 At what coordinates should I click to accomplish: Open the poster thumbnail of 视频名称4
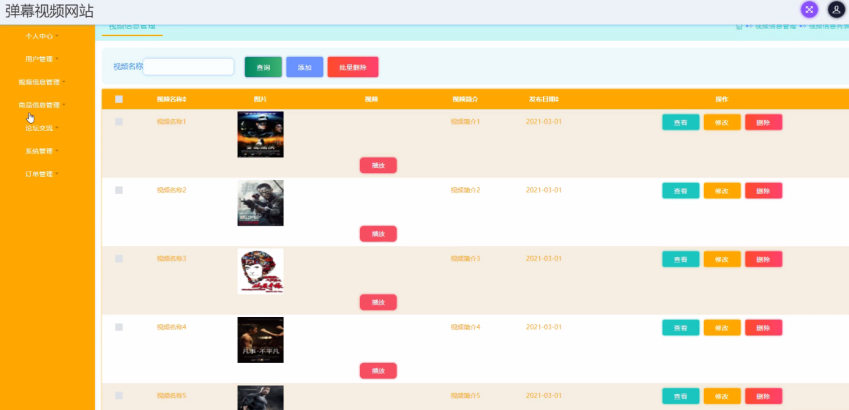[260, 340]
